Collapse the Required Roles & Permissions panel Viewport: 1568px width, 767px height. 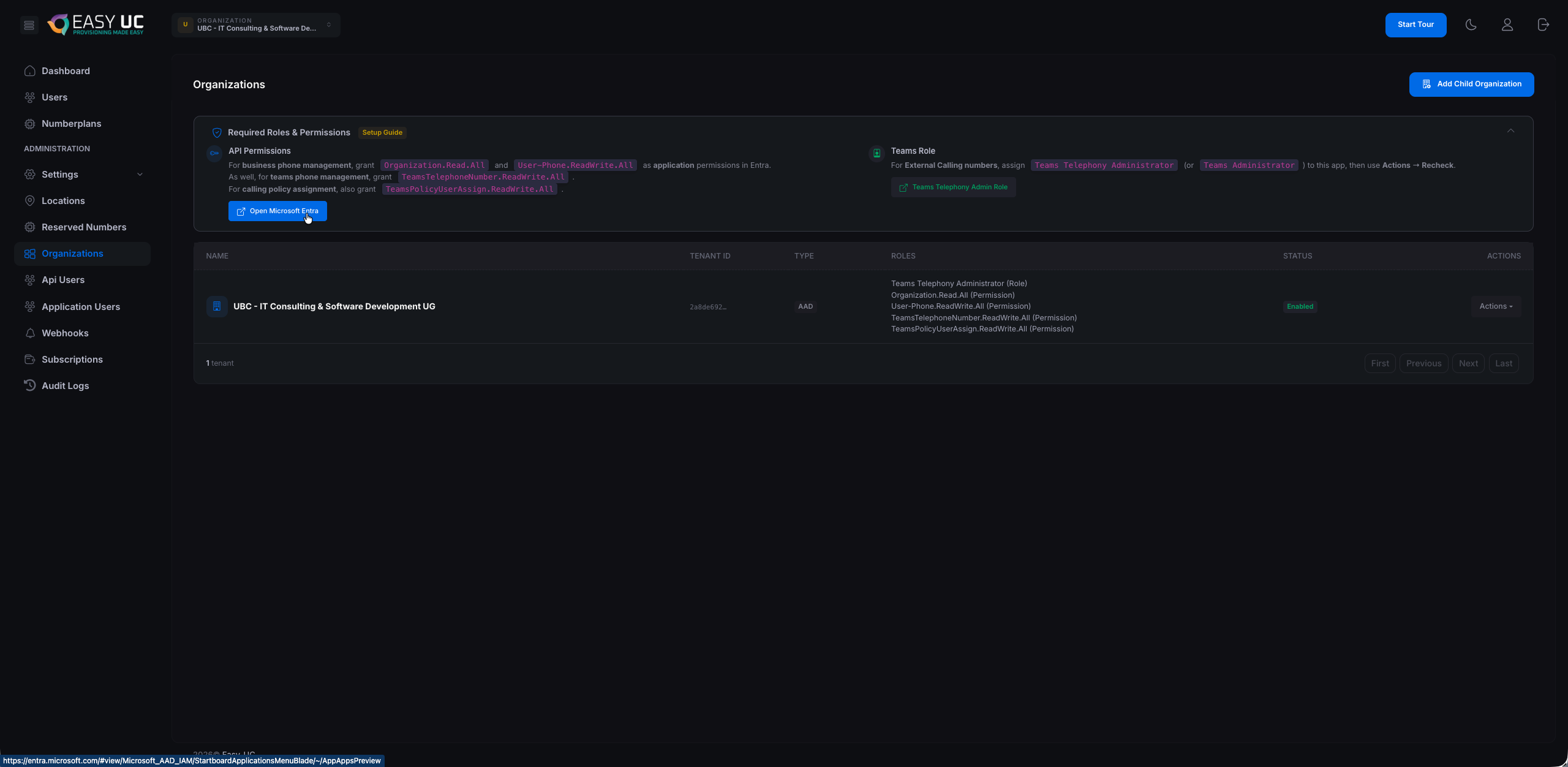click(1511, 130)
